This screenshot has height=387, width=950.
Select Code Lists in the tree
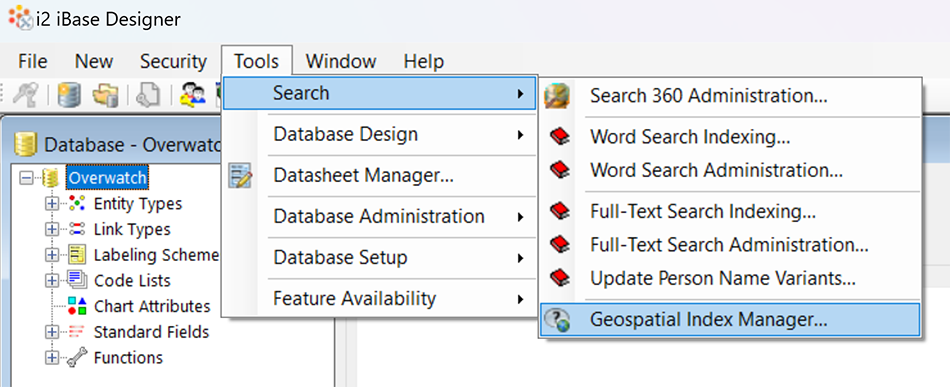[x=132, y=281]
